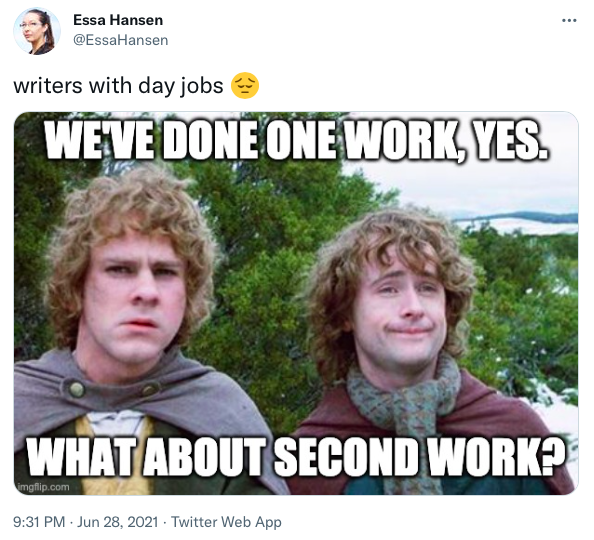Image resolution: width=594 pixels, height=540 pixels.
Task: Click Essa Hansen's profile avatar
Action: pyautogui.click(x=37, y=31)
